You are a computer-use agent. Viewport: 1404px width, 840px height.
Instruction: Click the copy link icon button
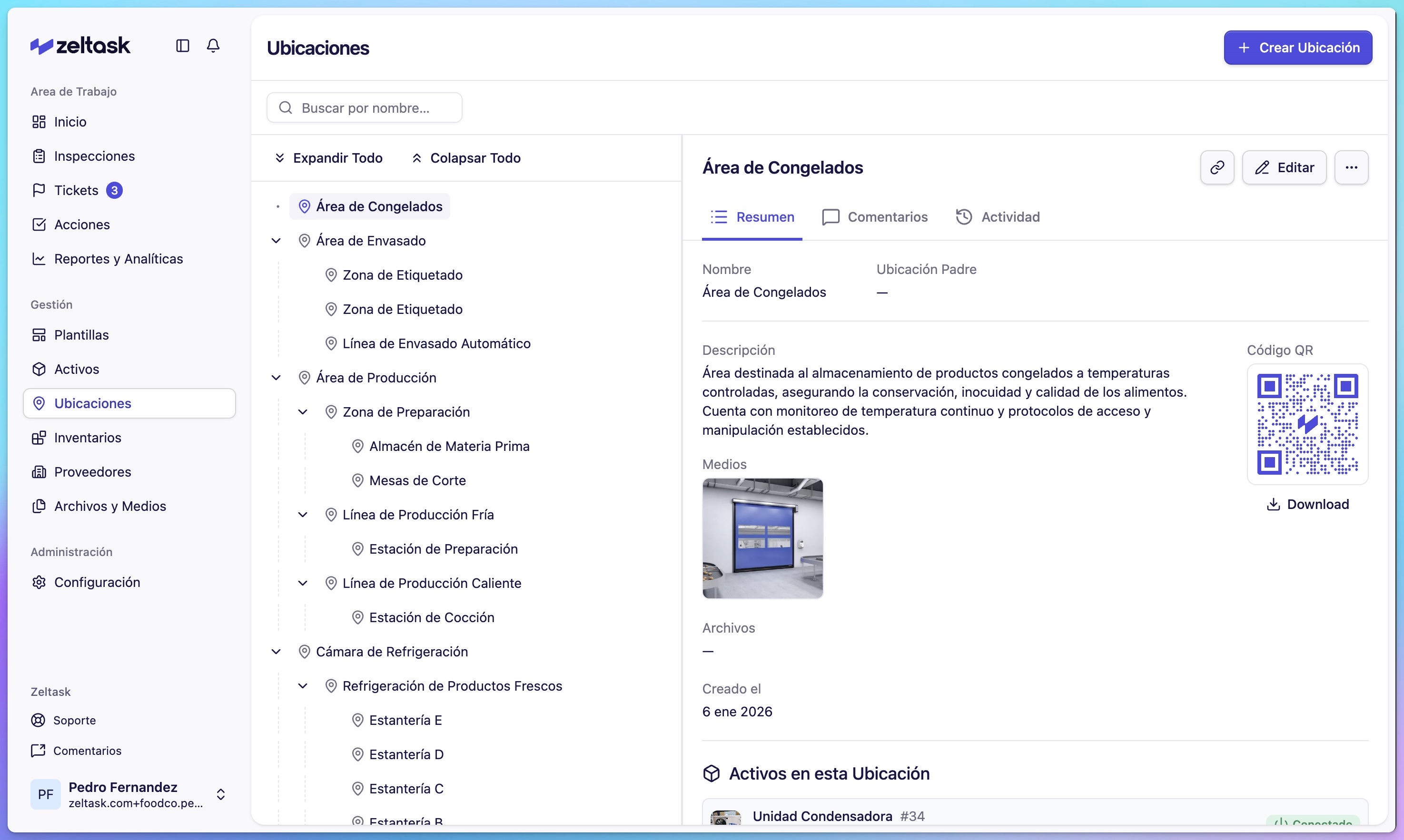[1216, 167]
